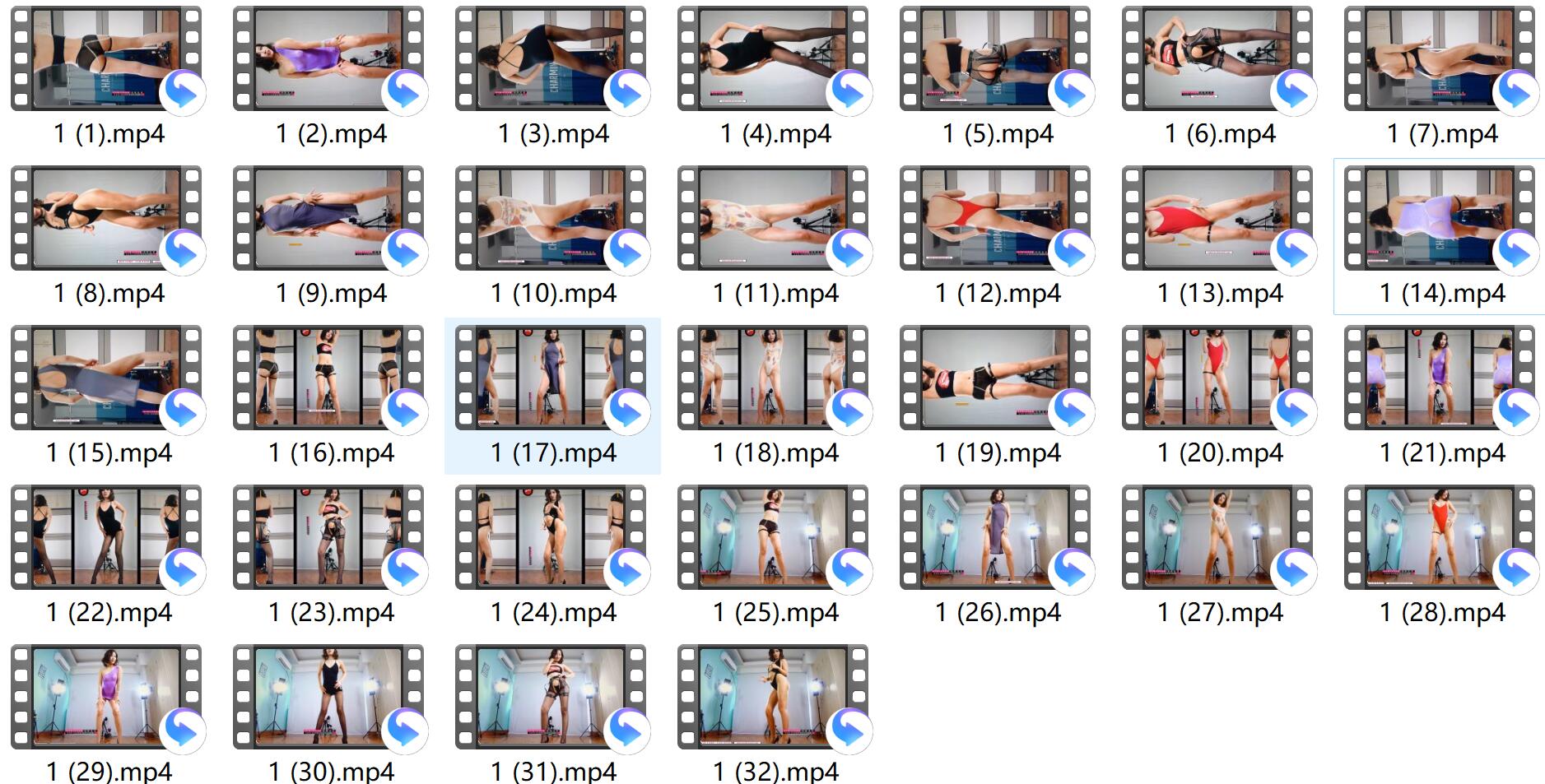The image size is (1545, 784).
Task: Click the 1 (2).mp4 video icon
Action: click(x=328, y=59)
